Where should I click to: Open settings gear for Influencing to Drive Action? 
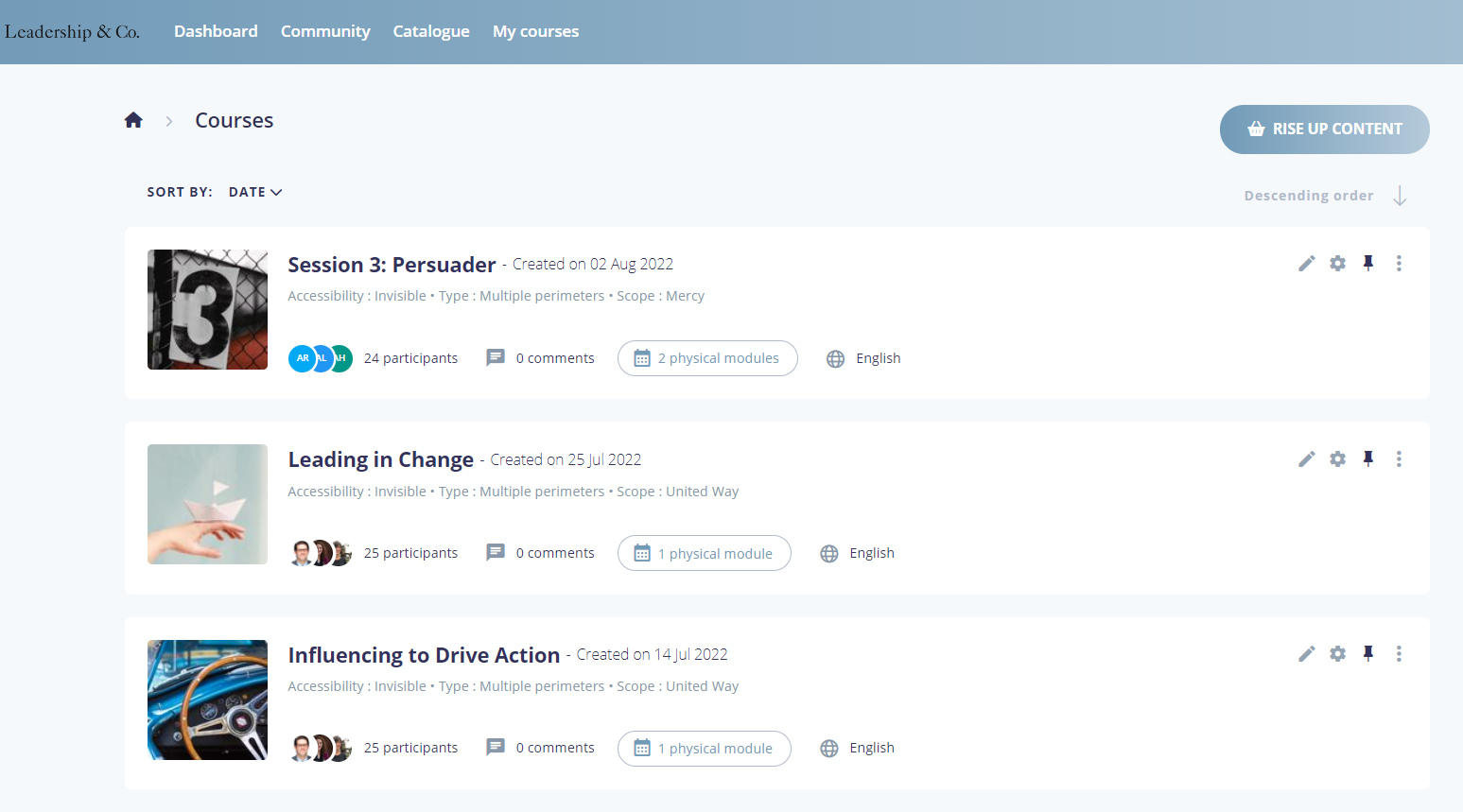[x=1337, y=654]
